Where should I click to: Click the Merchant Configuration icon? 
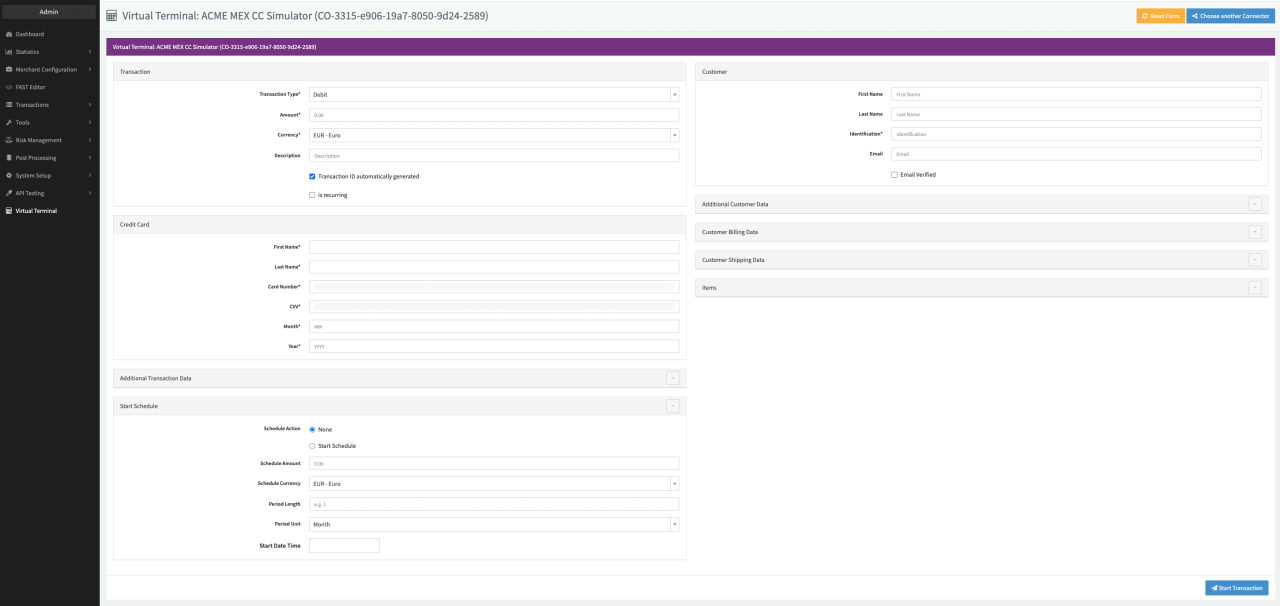coord(9,70)
